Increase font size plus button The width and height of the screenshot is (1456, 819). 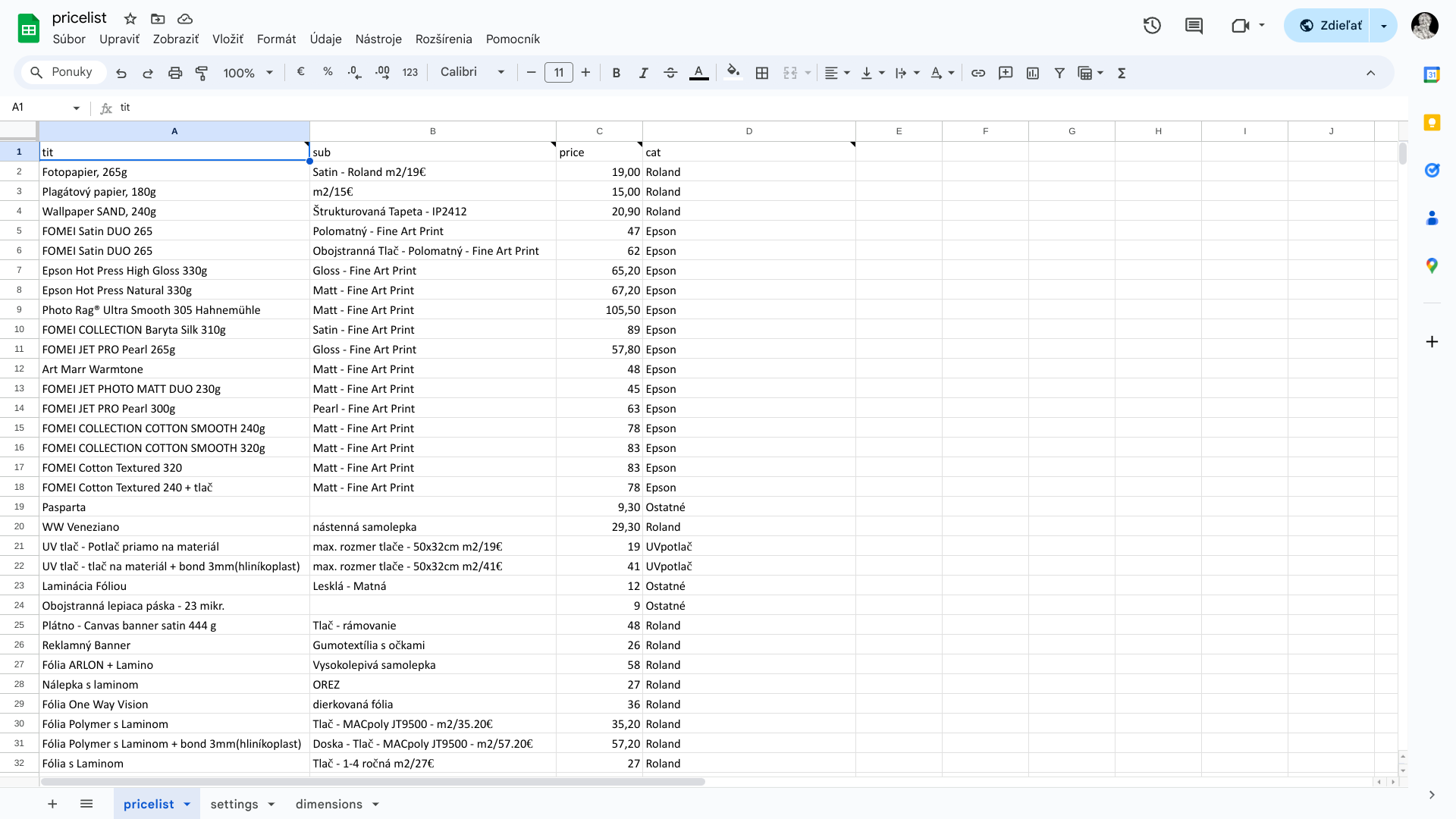pos(585,73)
